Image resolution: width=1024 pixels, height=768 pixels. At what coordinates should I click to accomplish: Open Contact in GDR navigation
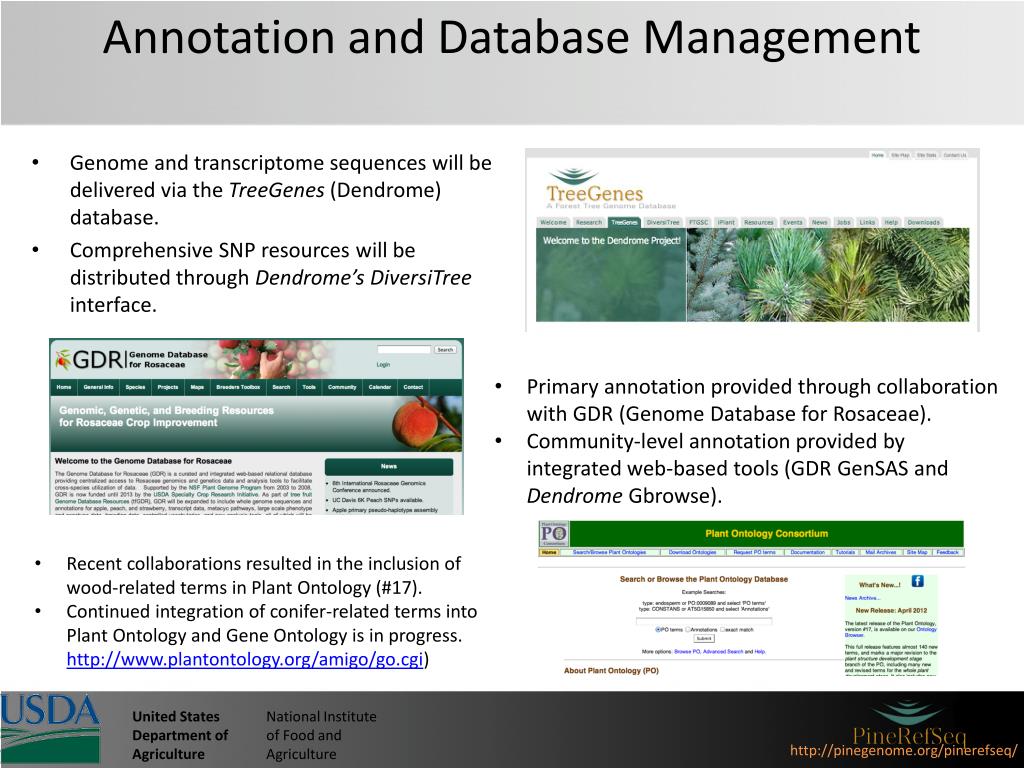[413, 387]
